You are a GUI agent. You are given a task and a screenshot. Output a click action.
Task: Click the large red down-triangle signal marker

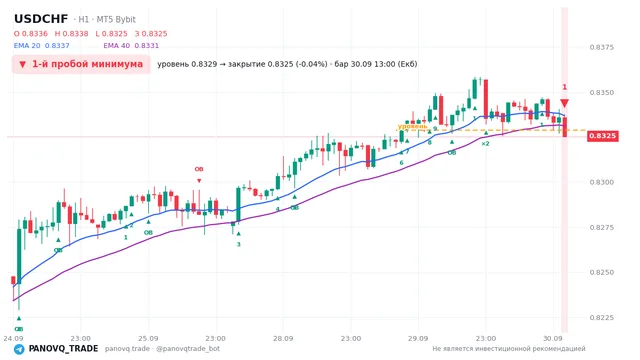[x=564, y=103]
